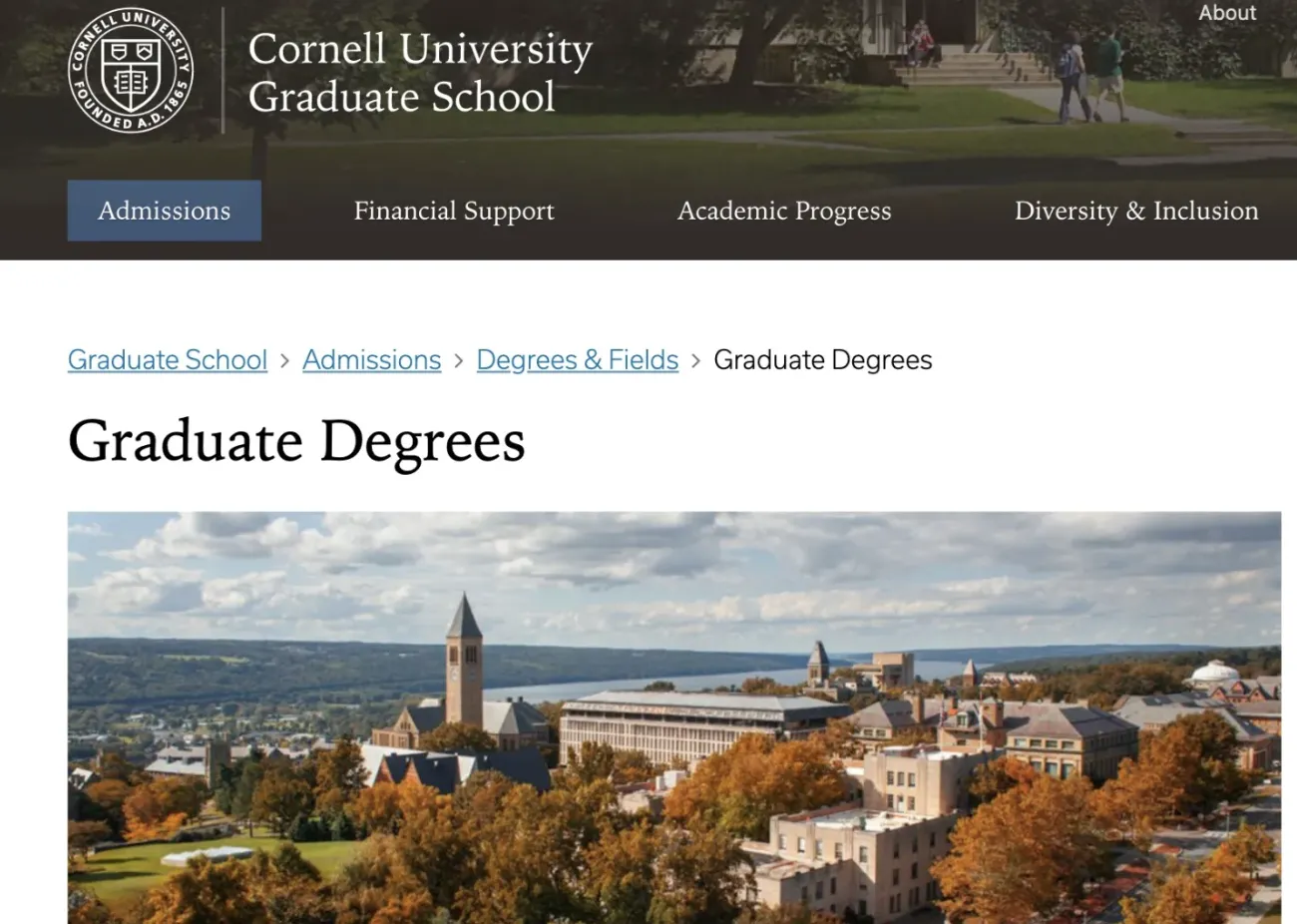Click the Graduate Degrees page heading

(x=296, y=441)
